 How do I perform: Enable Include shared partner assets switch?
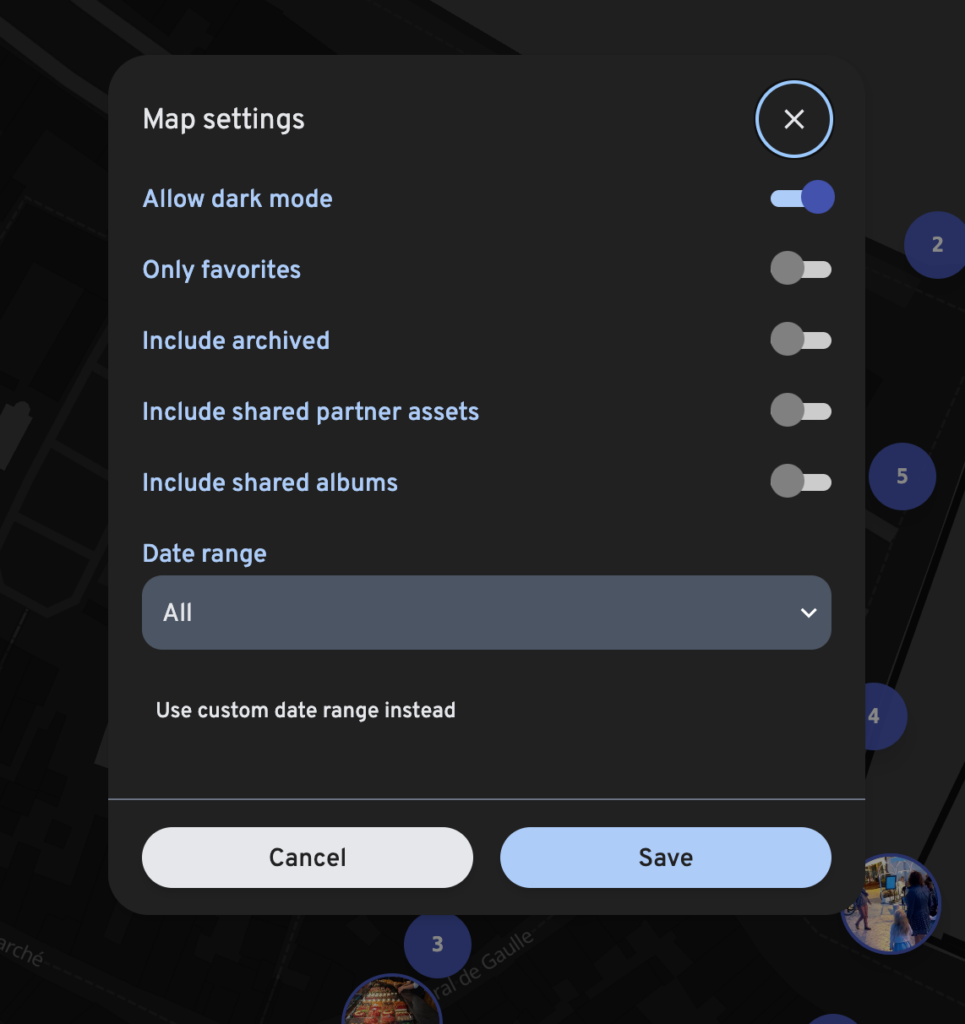800,411
